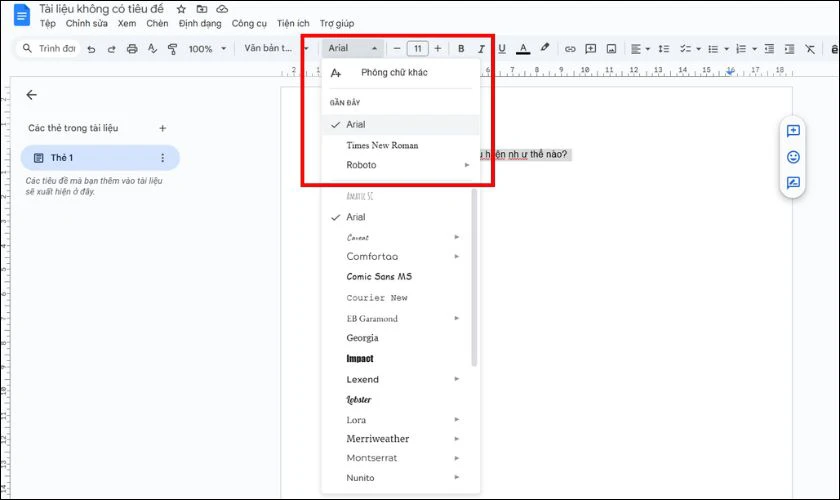Open the Công cụ menu
This screenshot has width=840, height=500.
pyautogui.click(x=249, y=23)
